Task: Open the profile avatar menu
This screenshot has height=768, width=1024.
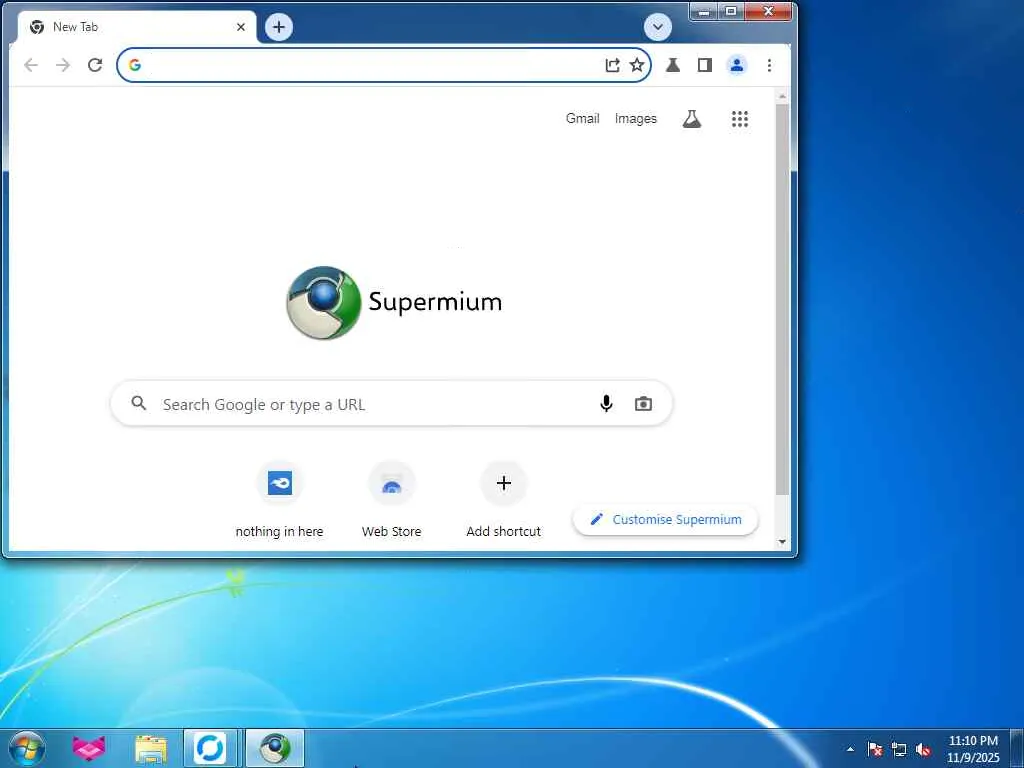Action: click(x=737, y=65)
